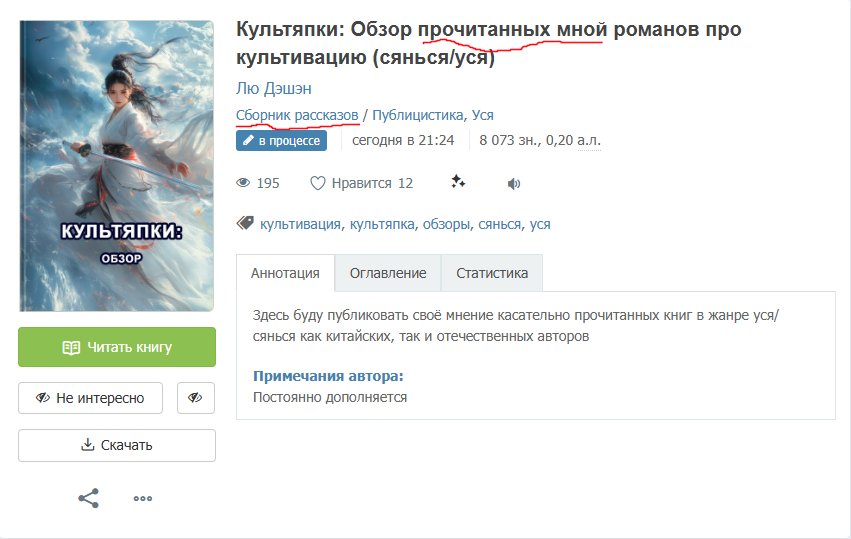Select the сянься tag
This screenshot has width=851, height=539.
click(x=499, y=224)
